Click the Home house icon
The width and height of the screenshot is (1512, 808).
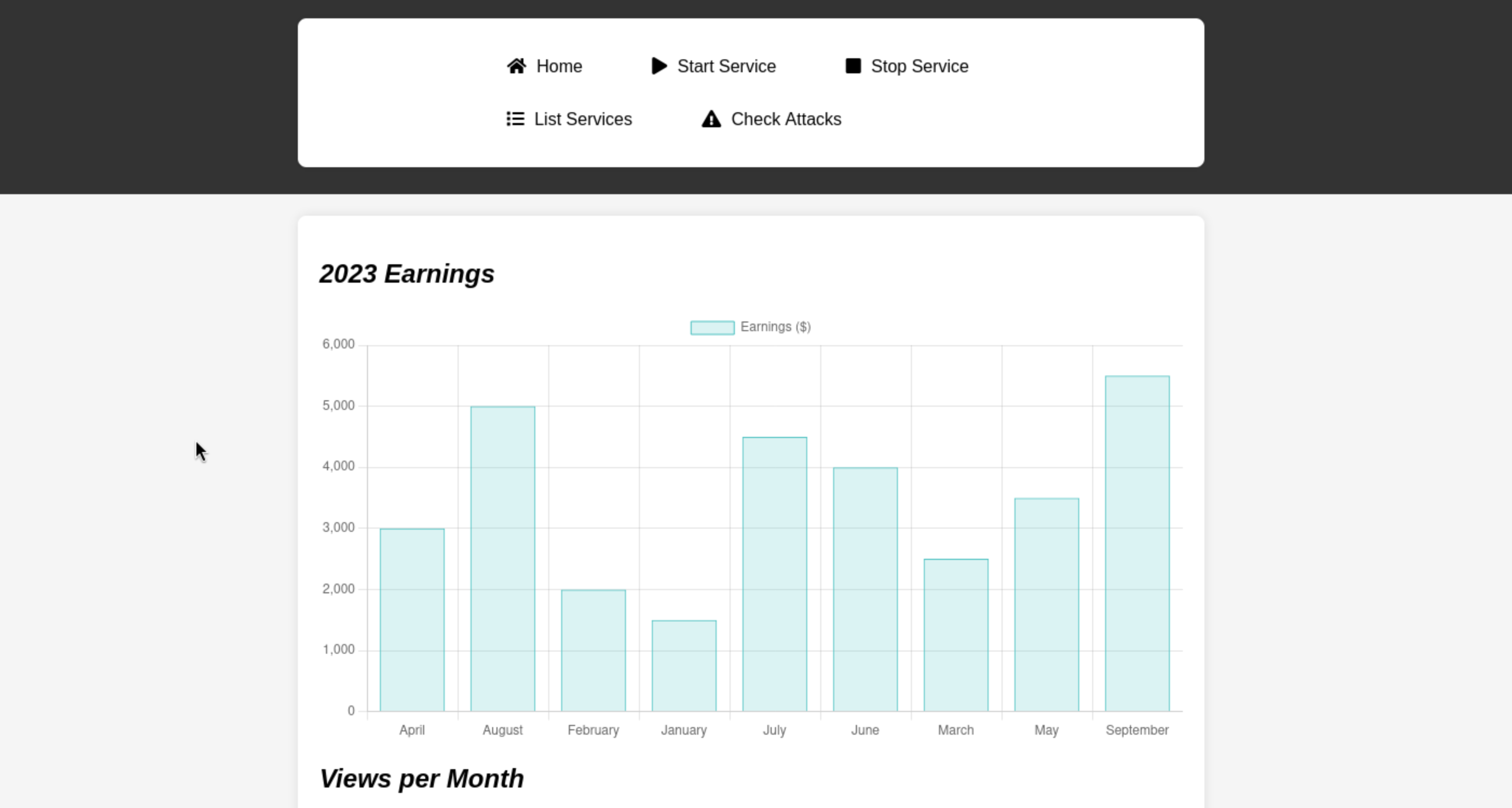pyautogui.click(x=516, y=66)
